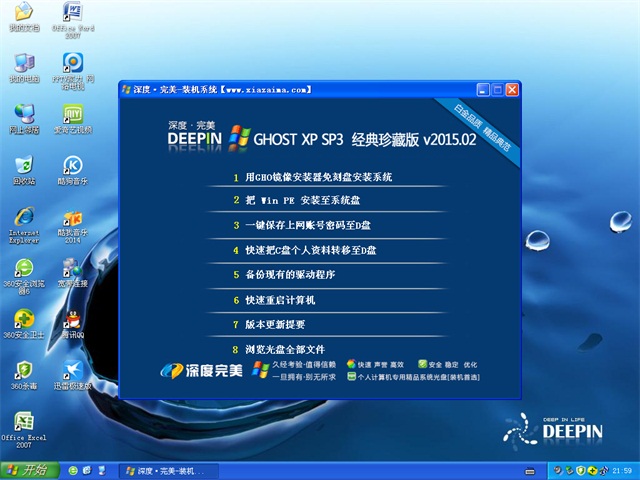Open 360安全卫士 desktop icon
The height and width of the screenshot is (480, 640).
point(23,320)
